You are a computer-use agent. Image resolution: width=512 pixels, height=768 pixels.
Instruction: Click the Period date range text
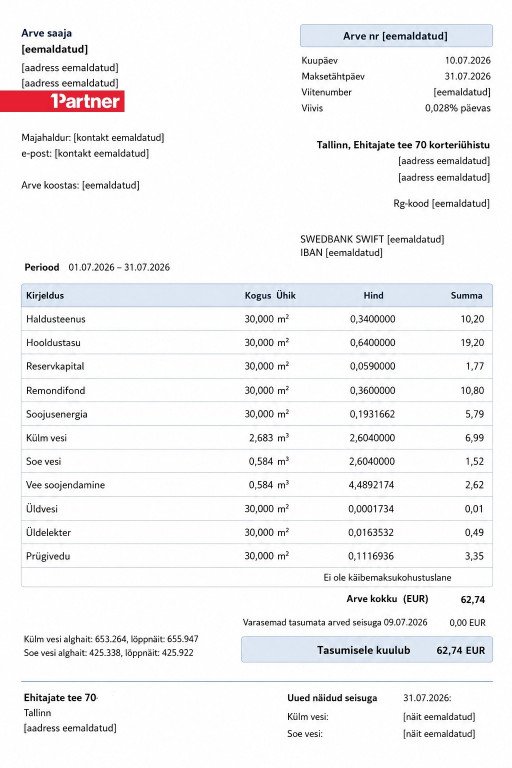(119, 267)
